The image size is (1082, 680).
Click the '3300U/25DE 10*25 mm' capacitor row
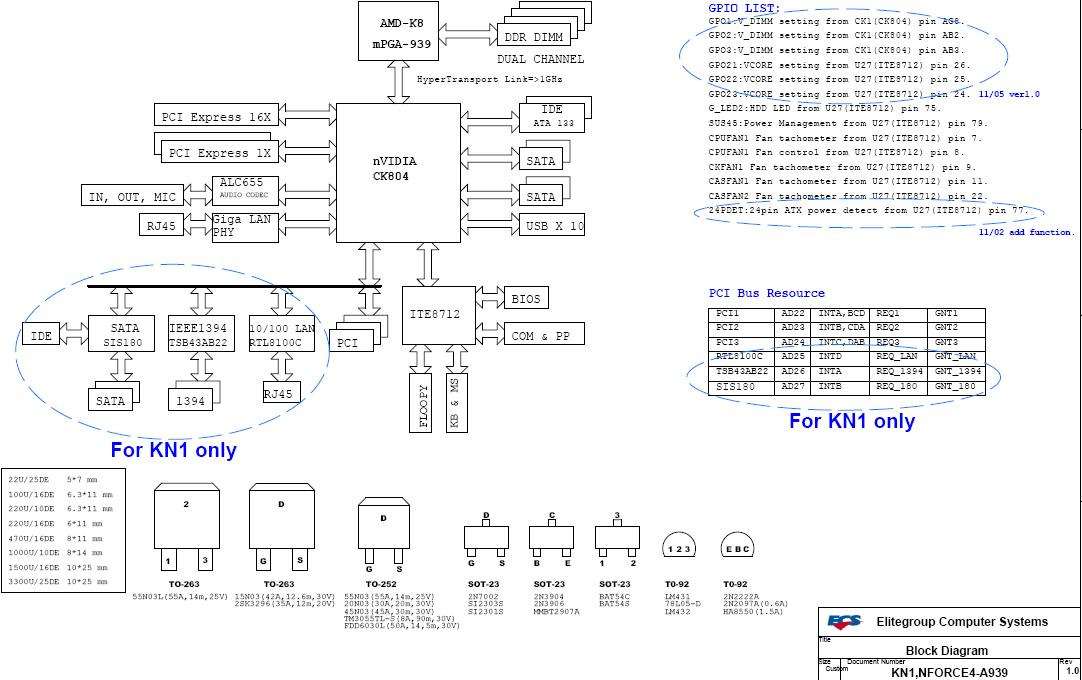coord(58,581)
